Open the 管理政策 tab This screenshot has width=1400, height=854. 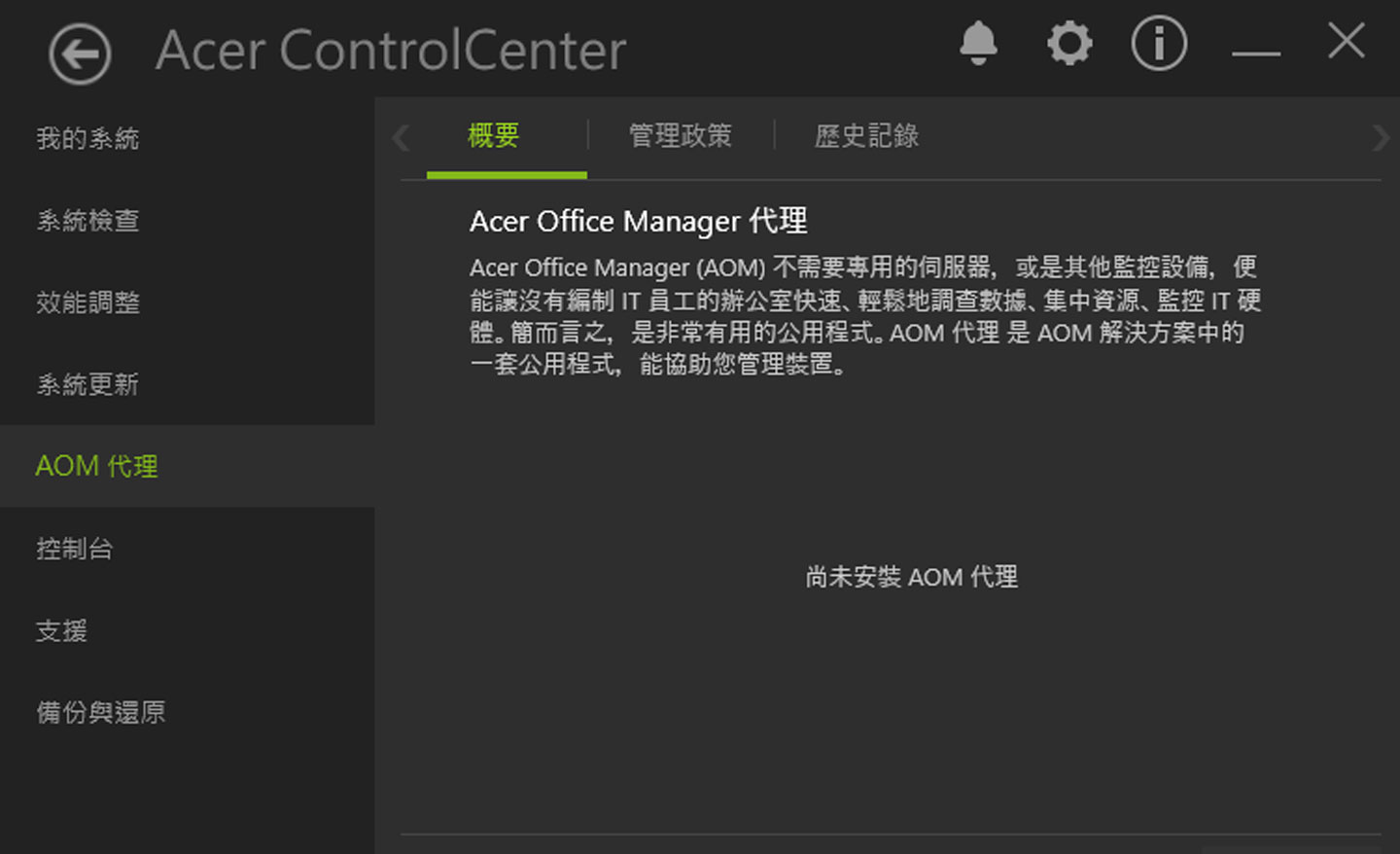click(x=681, y=136)
